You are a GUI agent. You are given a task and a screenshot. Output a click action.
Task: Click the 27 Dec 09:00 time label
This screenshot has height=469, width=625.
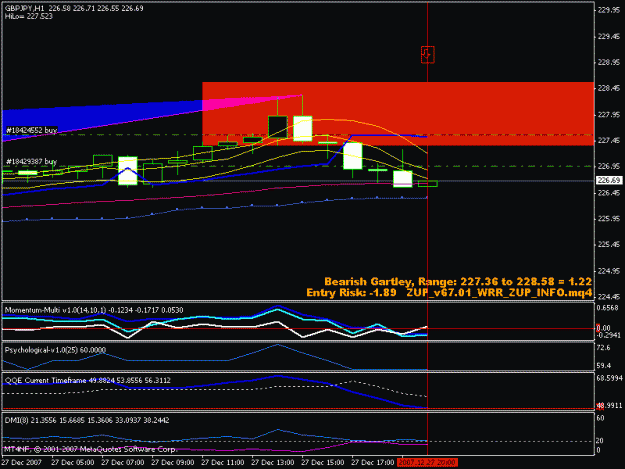pos(173,463)
